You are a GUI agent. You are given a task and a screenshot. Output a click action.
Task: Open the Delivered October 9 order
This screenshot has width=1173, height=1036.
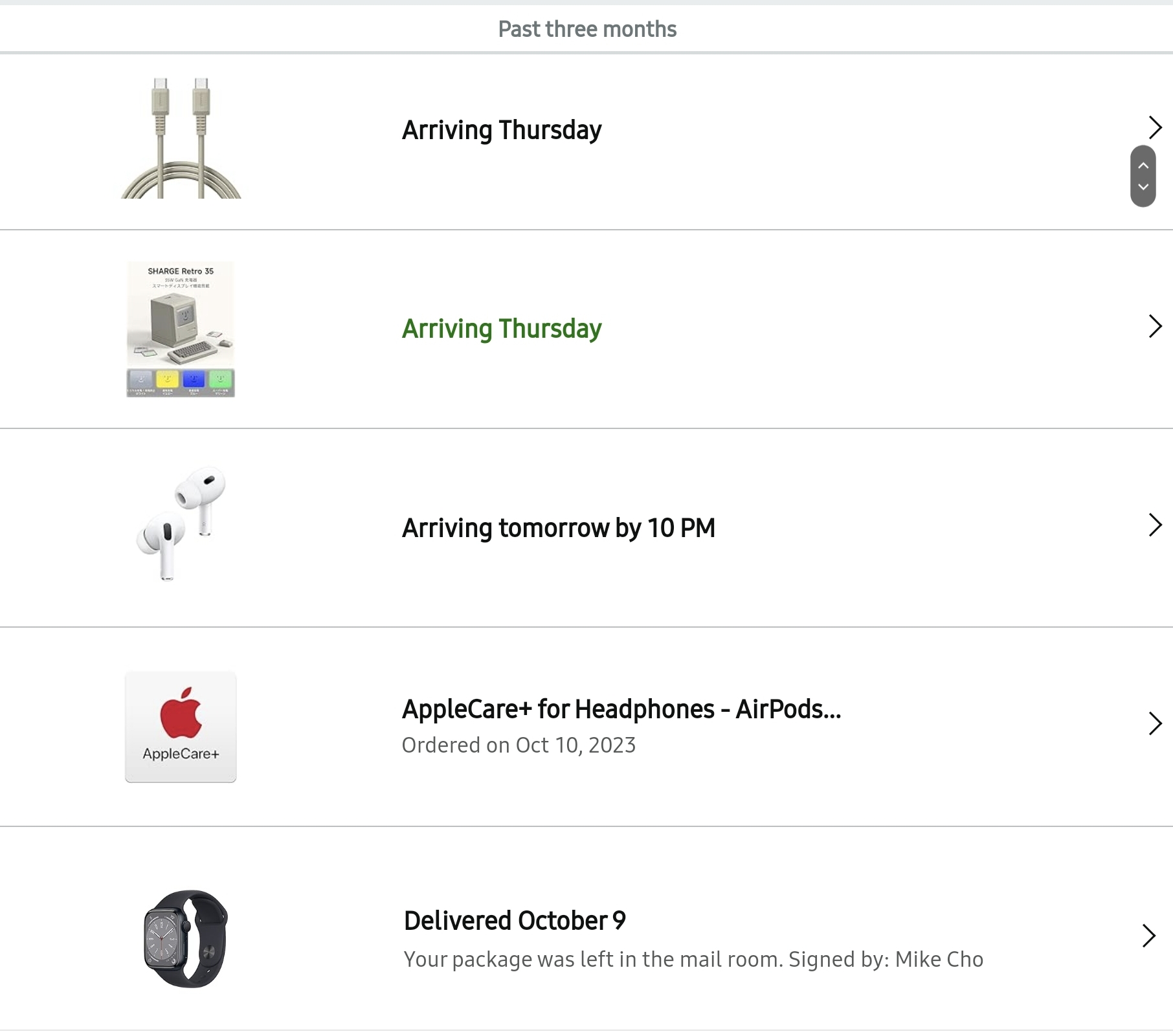515,921
